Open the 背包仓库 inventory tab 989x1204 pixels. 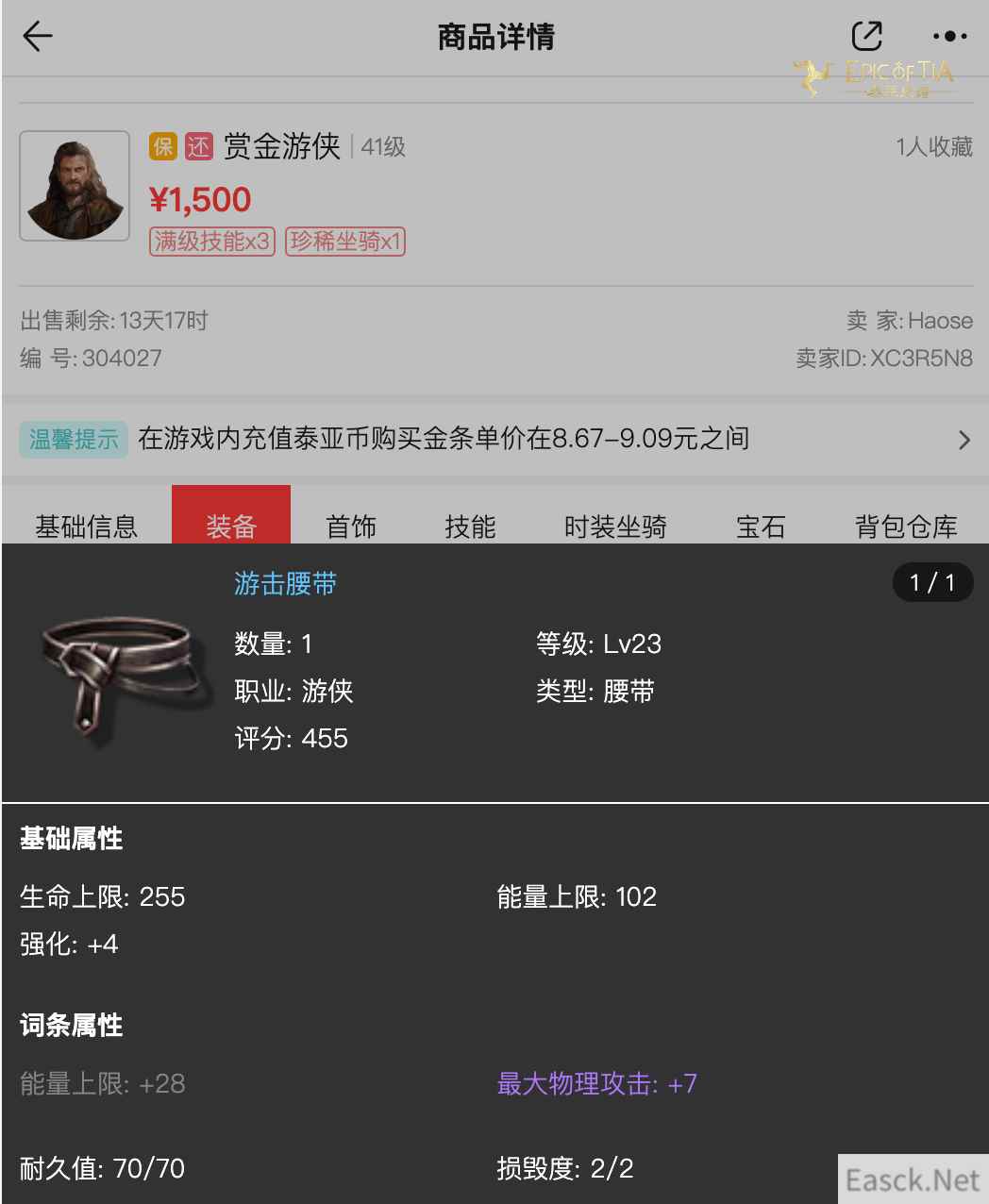coord(906,526)
